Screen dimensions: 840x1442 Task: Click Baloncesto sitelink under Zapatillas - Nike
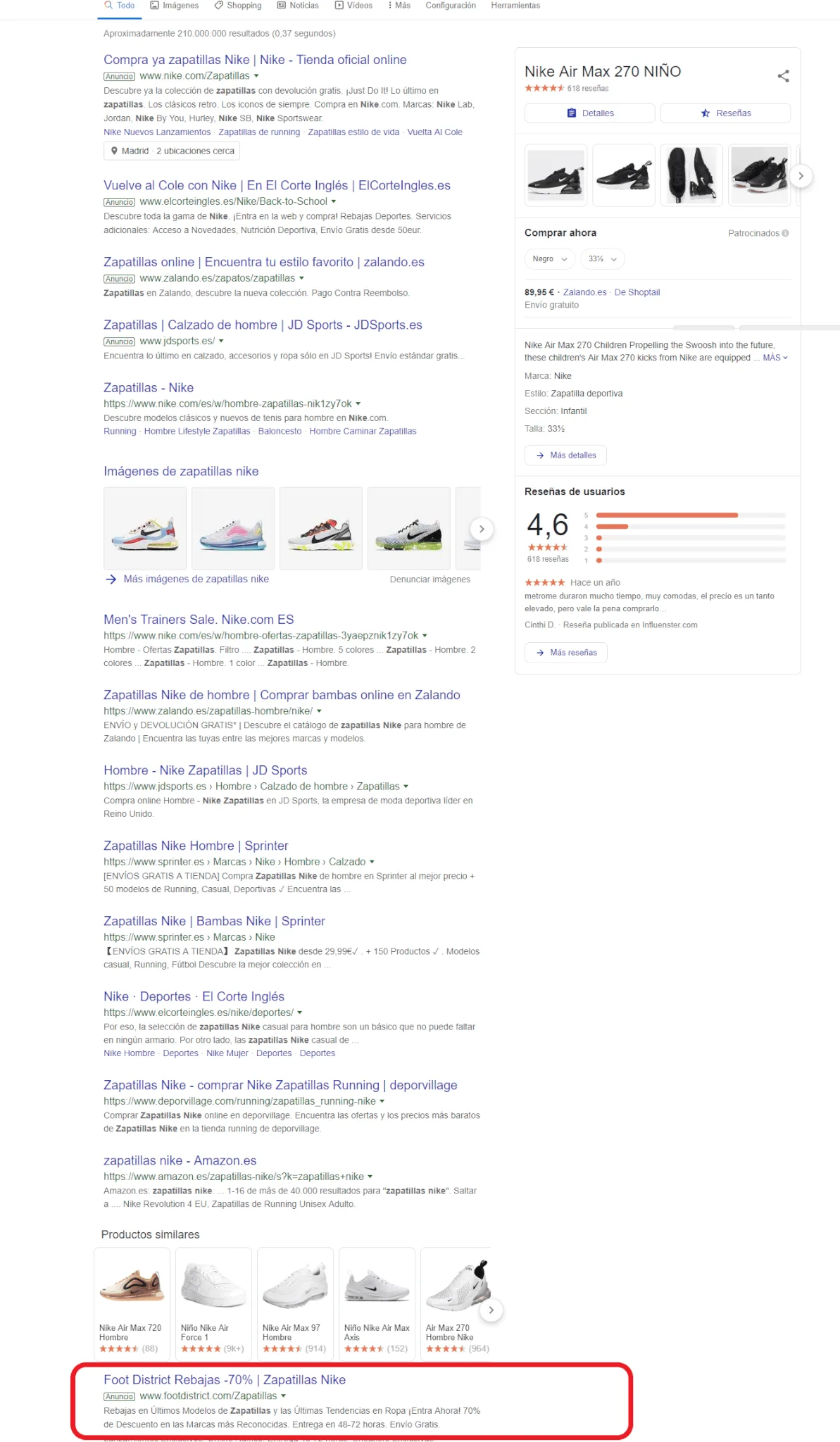click(x=280, y=432)
